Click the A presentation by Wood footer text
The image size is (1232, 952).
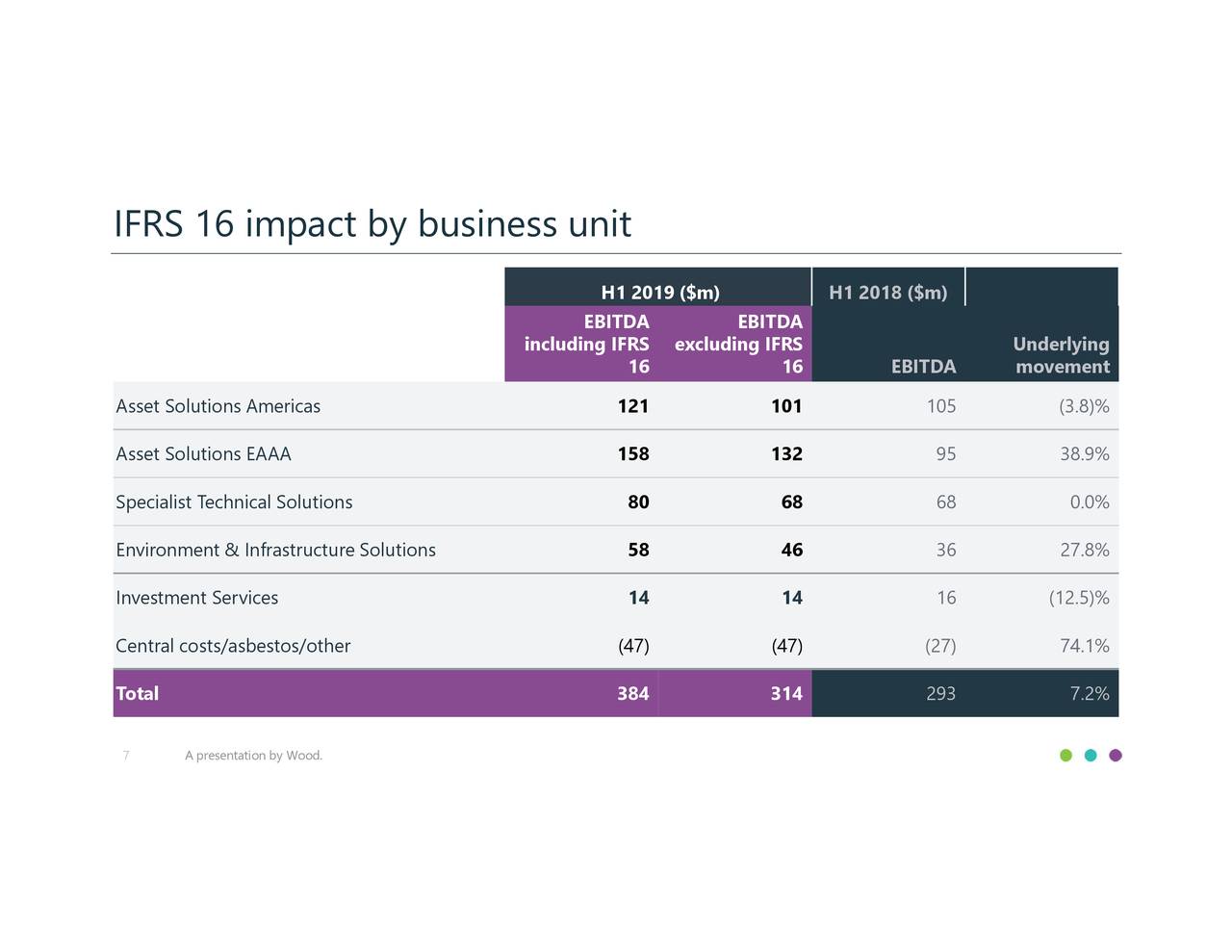click(x=253, y=755)
